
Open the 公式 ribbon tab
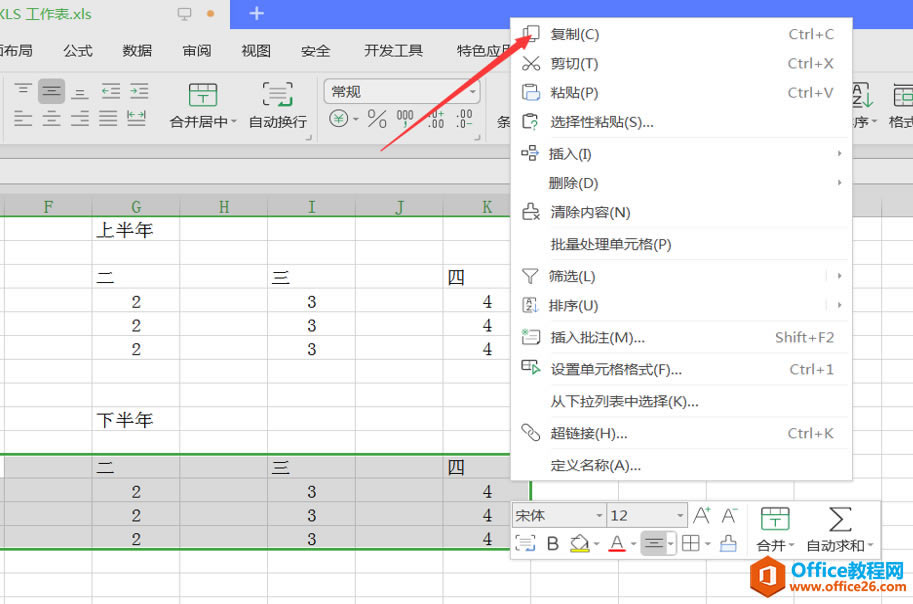(x=78, y=51)
